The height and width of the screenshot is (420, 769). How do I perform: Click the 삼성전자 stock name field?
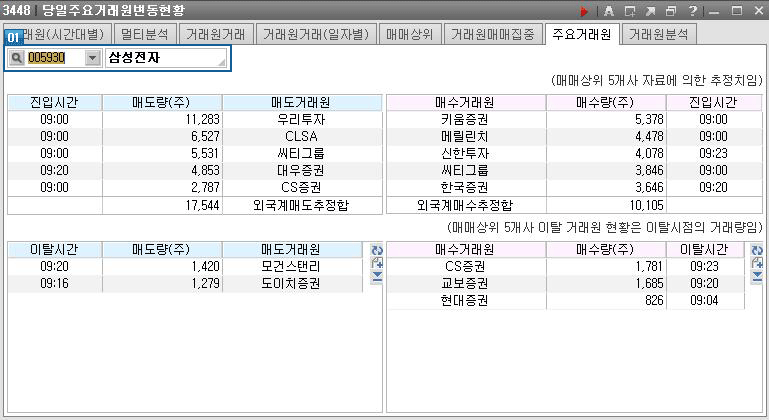165,58
